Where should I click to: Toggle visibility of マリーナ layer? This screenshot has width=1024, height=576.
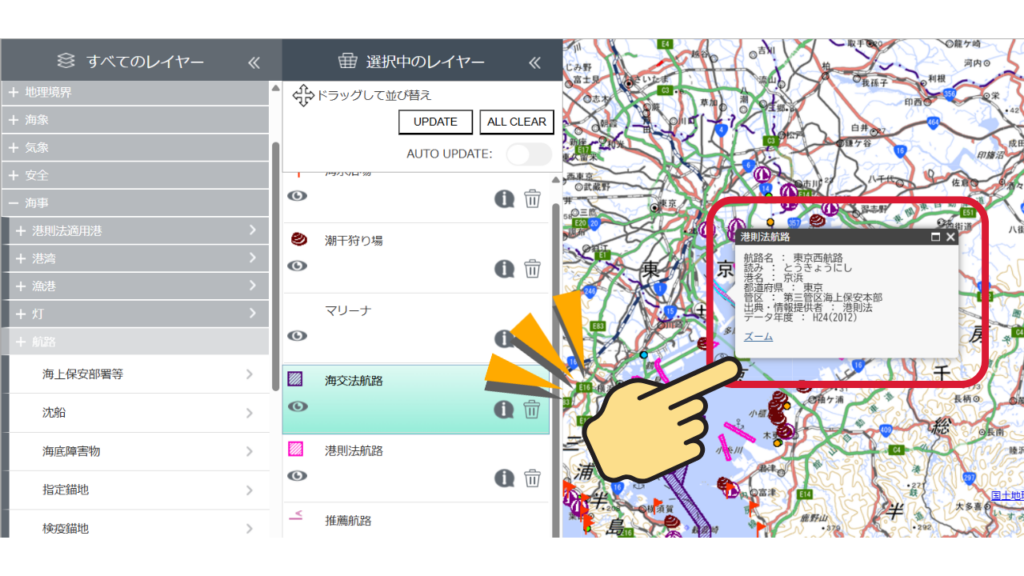(x=297, y=336)
